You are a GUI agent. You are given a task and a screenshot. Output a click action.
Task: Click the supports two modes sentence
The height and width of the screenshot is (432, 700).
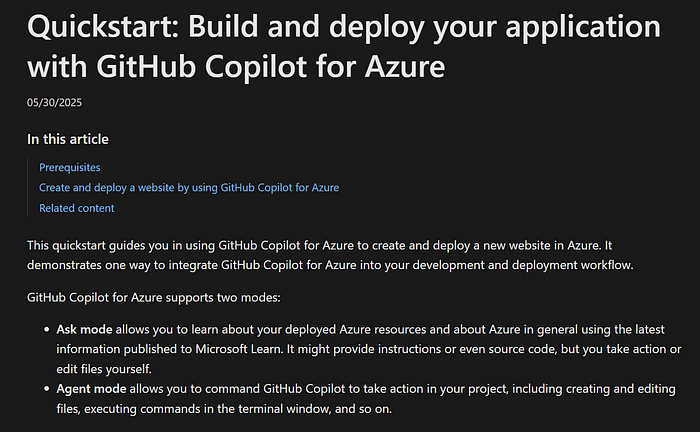[154, 297]
